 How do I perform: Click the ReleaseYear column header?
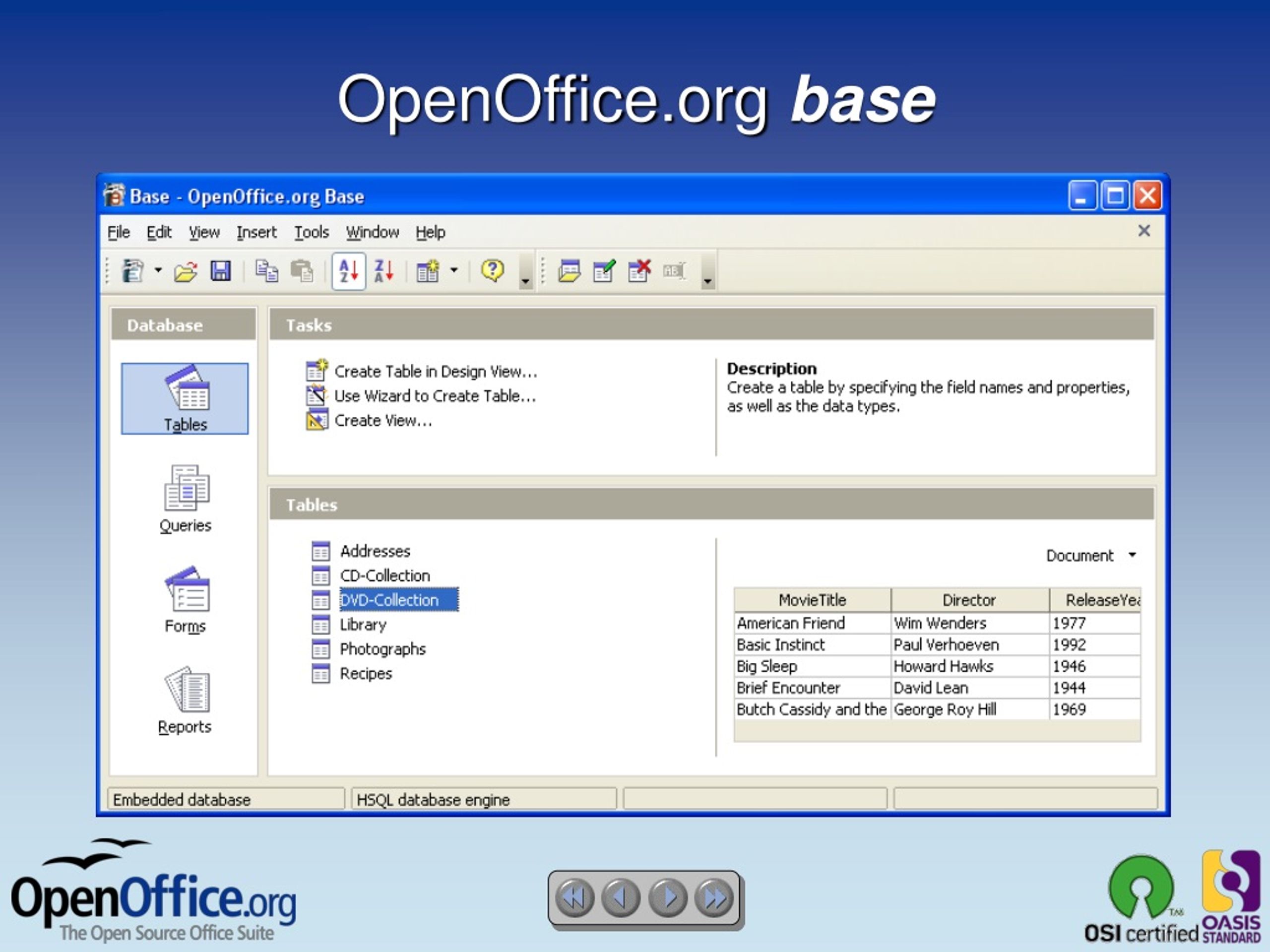tap(1095, 600)
